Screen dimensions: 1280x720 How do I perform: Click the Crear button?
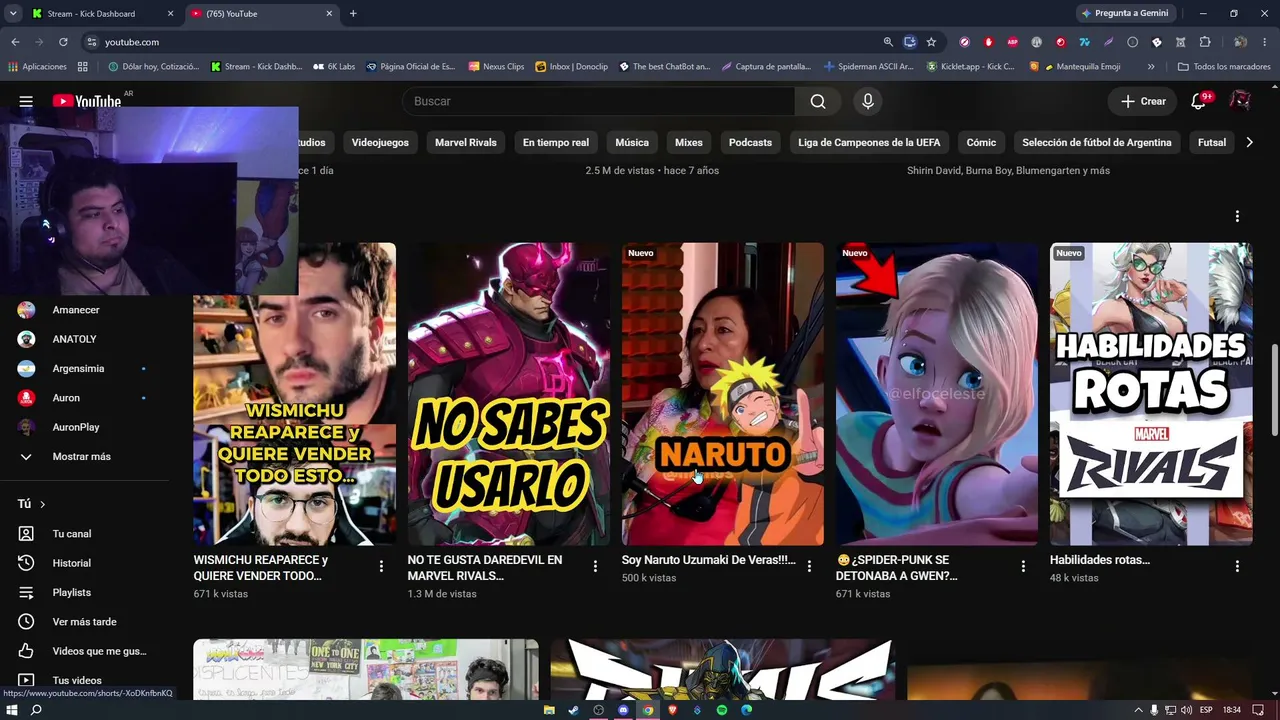pos(1143,101)
